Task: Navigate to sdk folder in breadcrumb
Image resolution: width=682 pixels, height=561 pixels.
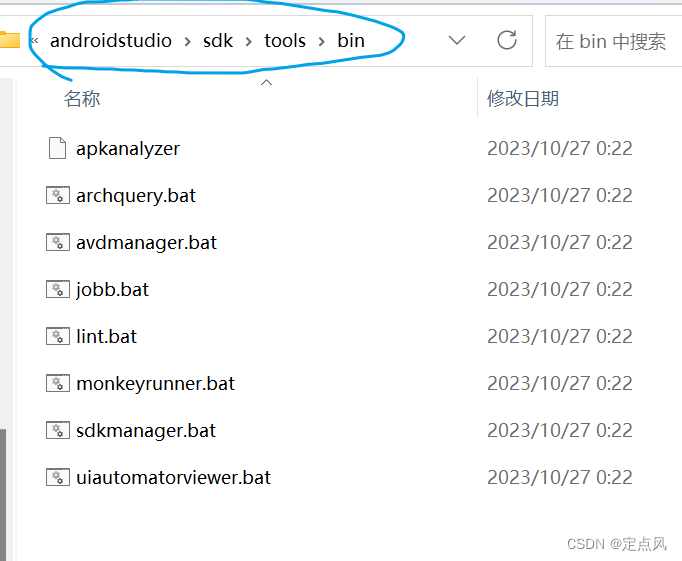Action: (218, 40)
